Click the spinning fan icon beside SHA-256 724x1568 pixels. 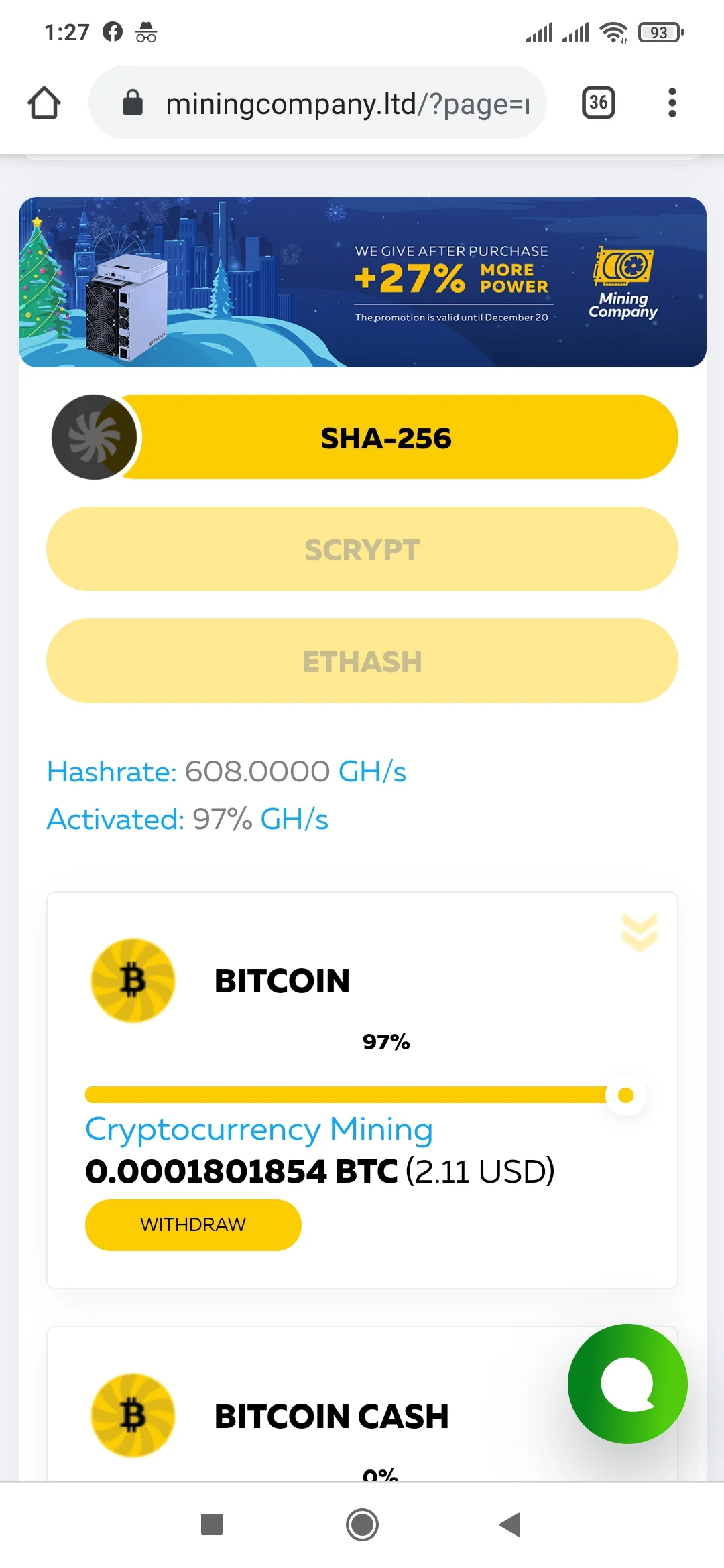point(95,437)
